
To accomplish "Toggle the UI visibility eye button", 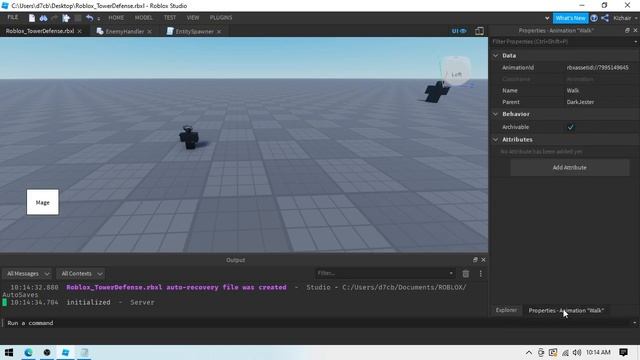I will tap(459, 31).
